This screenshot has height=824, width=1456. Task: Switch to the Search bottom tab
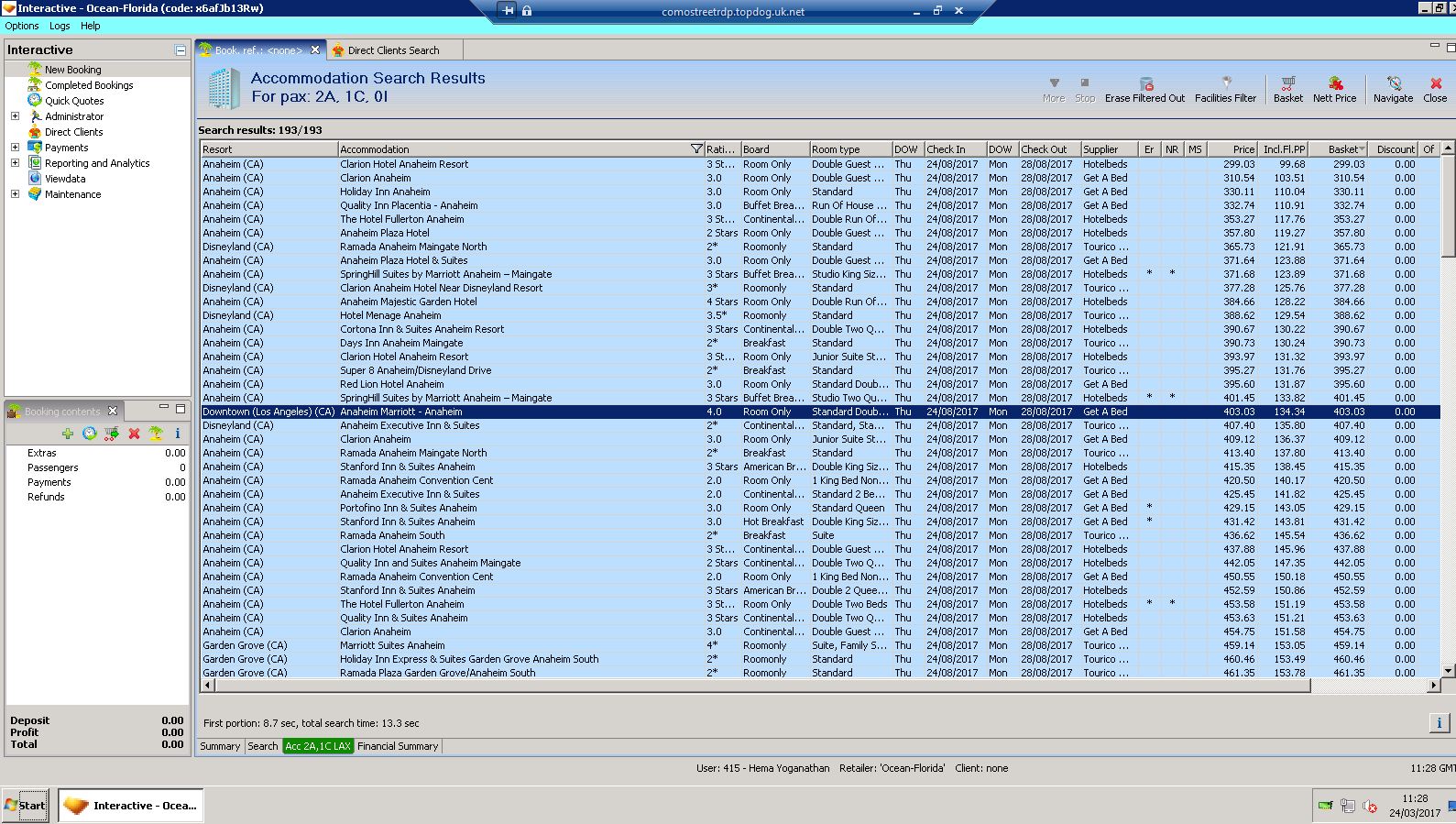pyautogui.click(x=263, y=746)
